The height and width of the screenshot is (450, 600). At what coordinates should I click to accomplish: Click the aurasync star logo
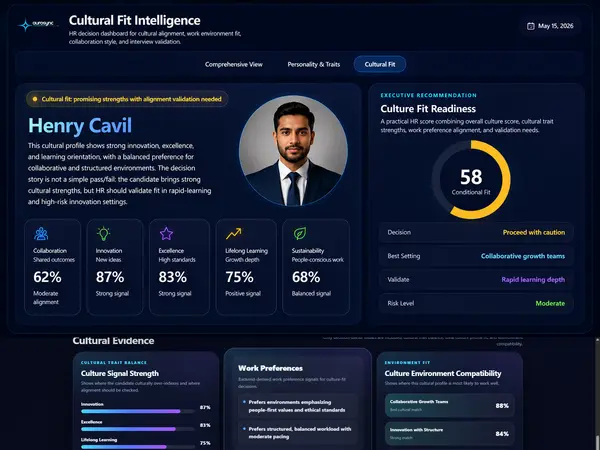[25, 25]
